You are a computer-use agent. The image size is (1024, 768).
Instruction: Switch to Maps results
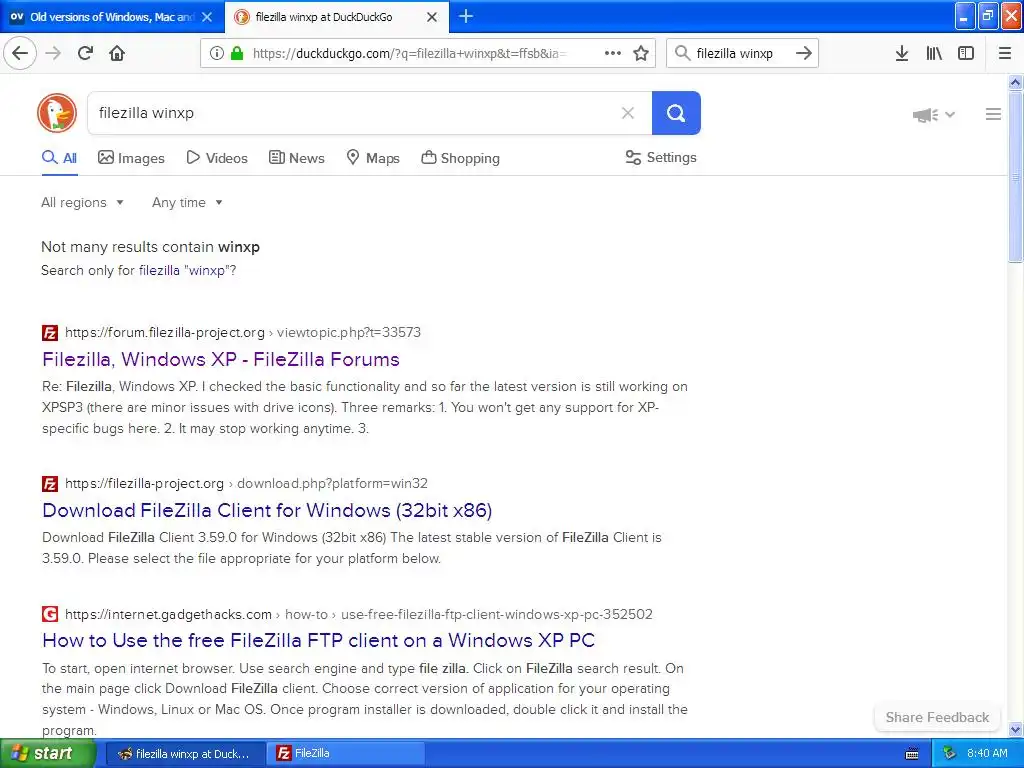pyautogui.click(x=373, y=158)
